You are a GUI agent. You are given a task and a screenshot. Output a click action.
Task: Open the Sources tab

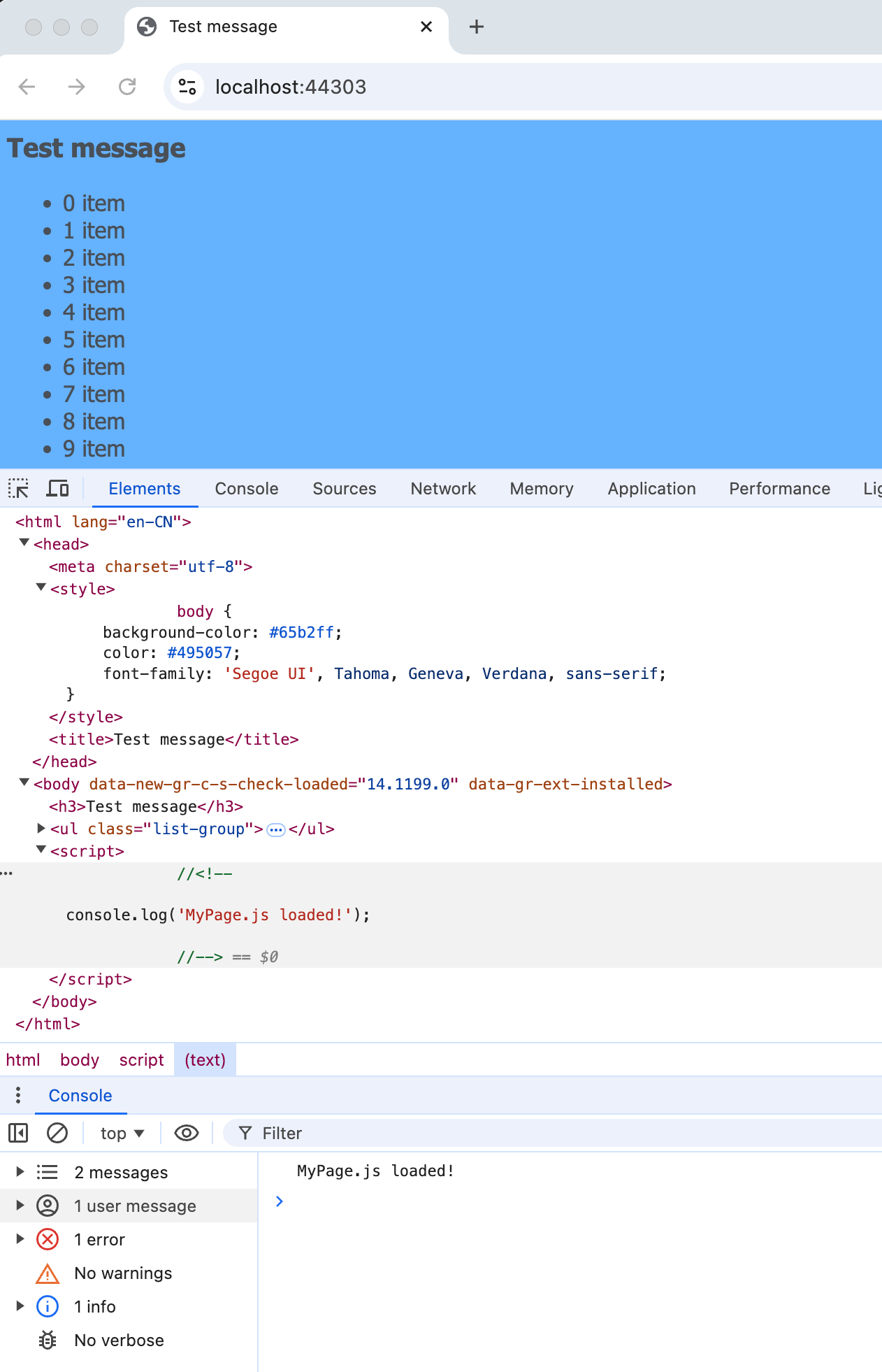[345, 488]
